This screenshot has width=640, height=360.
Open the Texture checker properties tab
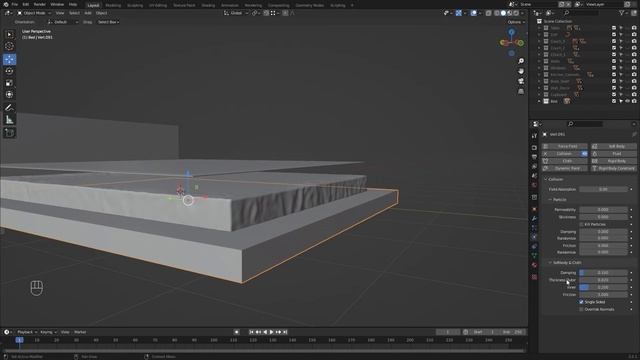tap(534, 277)
